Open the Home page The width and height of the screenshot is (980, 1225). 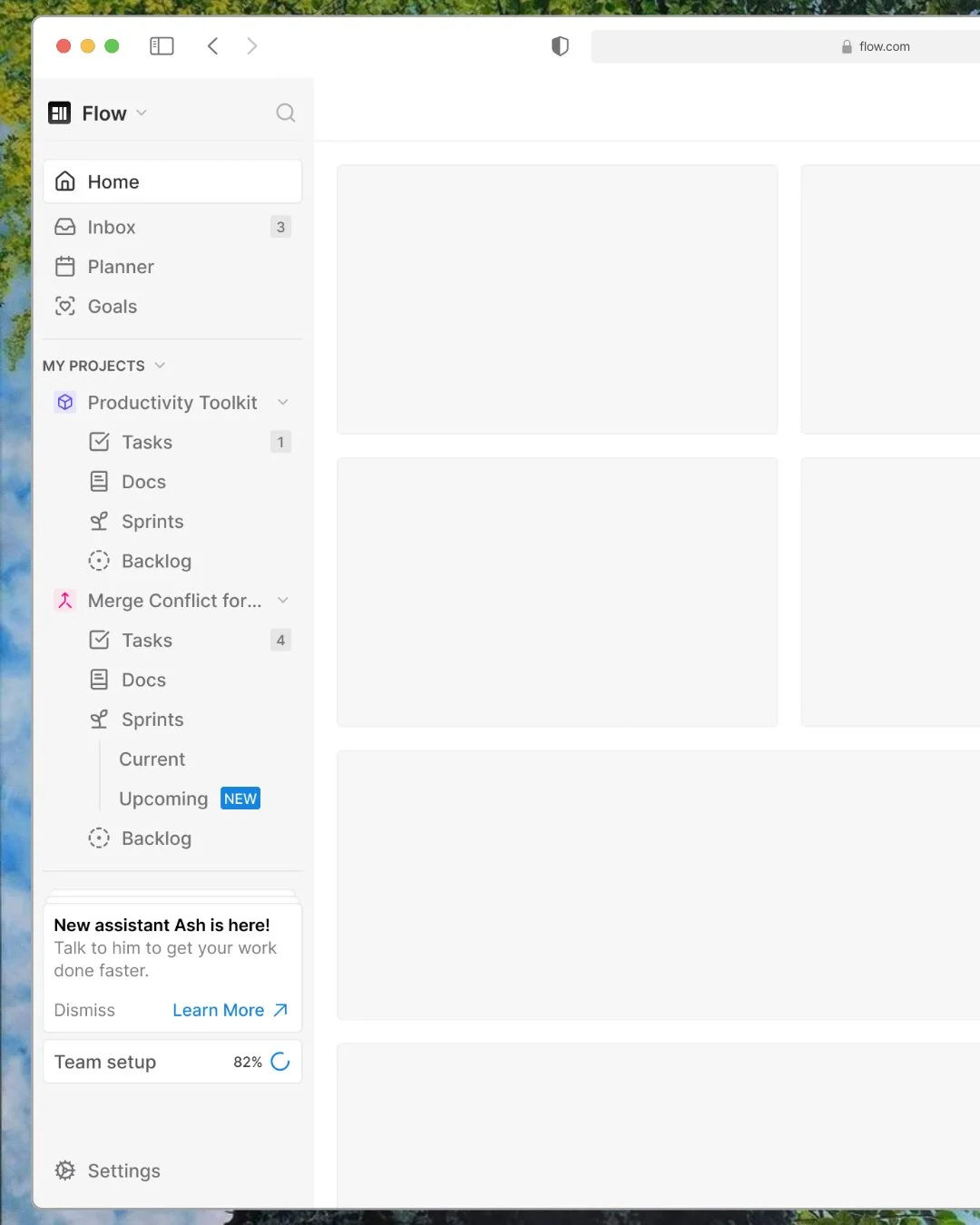click(x=172, y=181)
